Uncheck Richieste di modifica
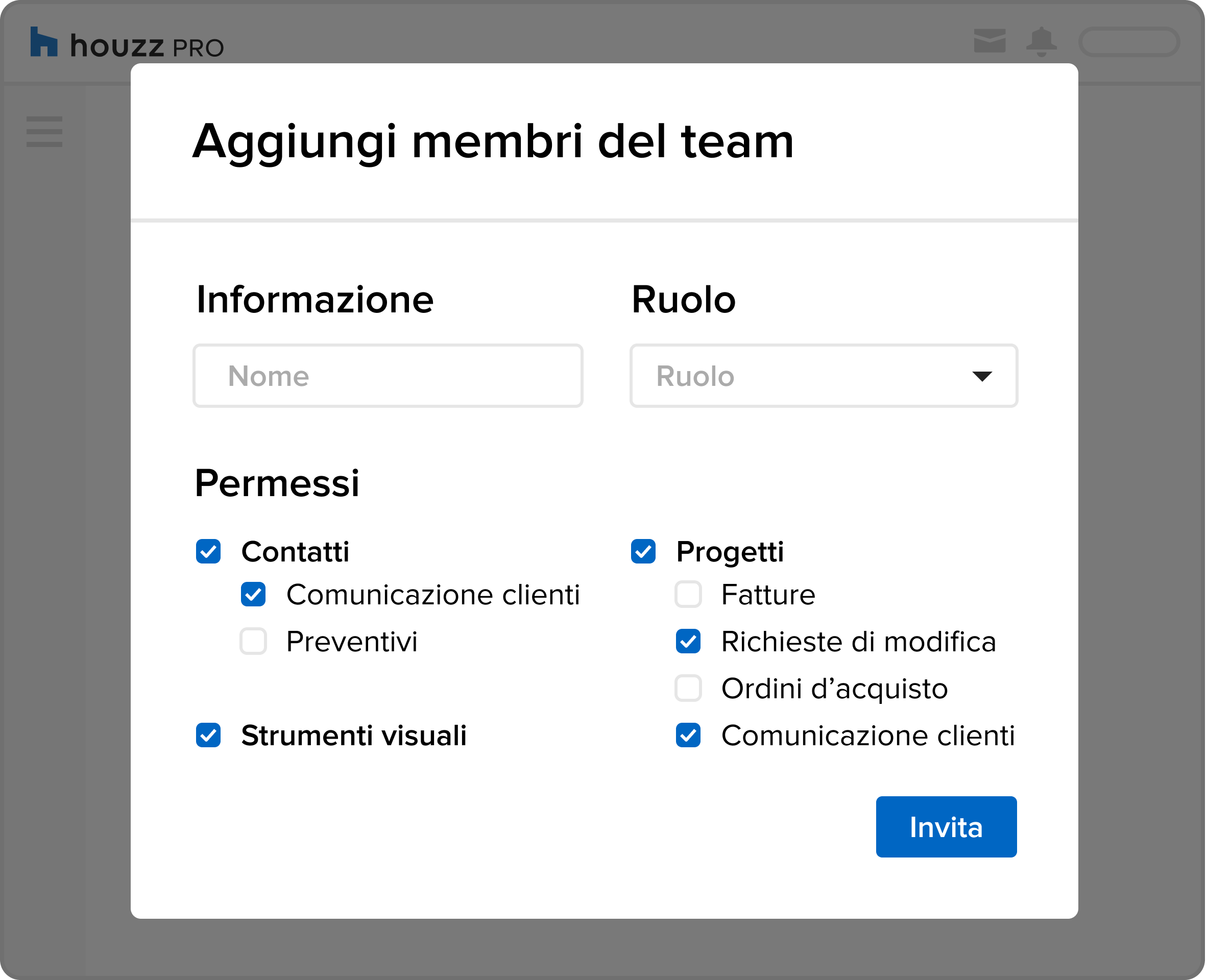Screen dimensions: 1207x980 pos(689,641)
